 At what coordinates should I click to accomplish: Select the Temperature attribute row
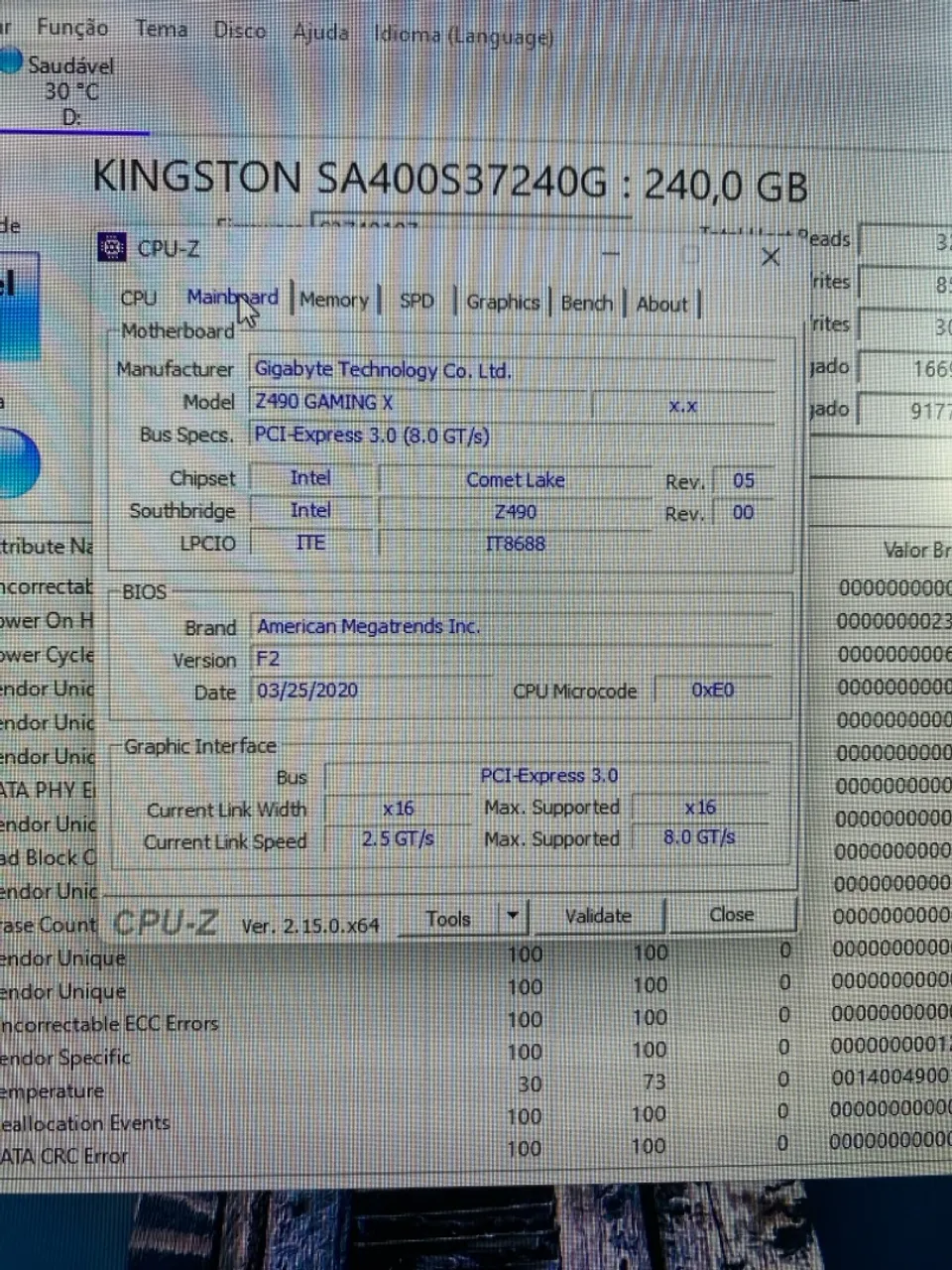pyautogui.click(x=476, y=1086)
